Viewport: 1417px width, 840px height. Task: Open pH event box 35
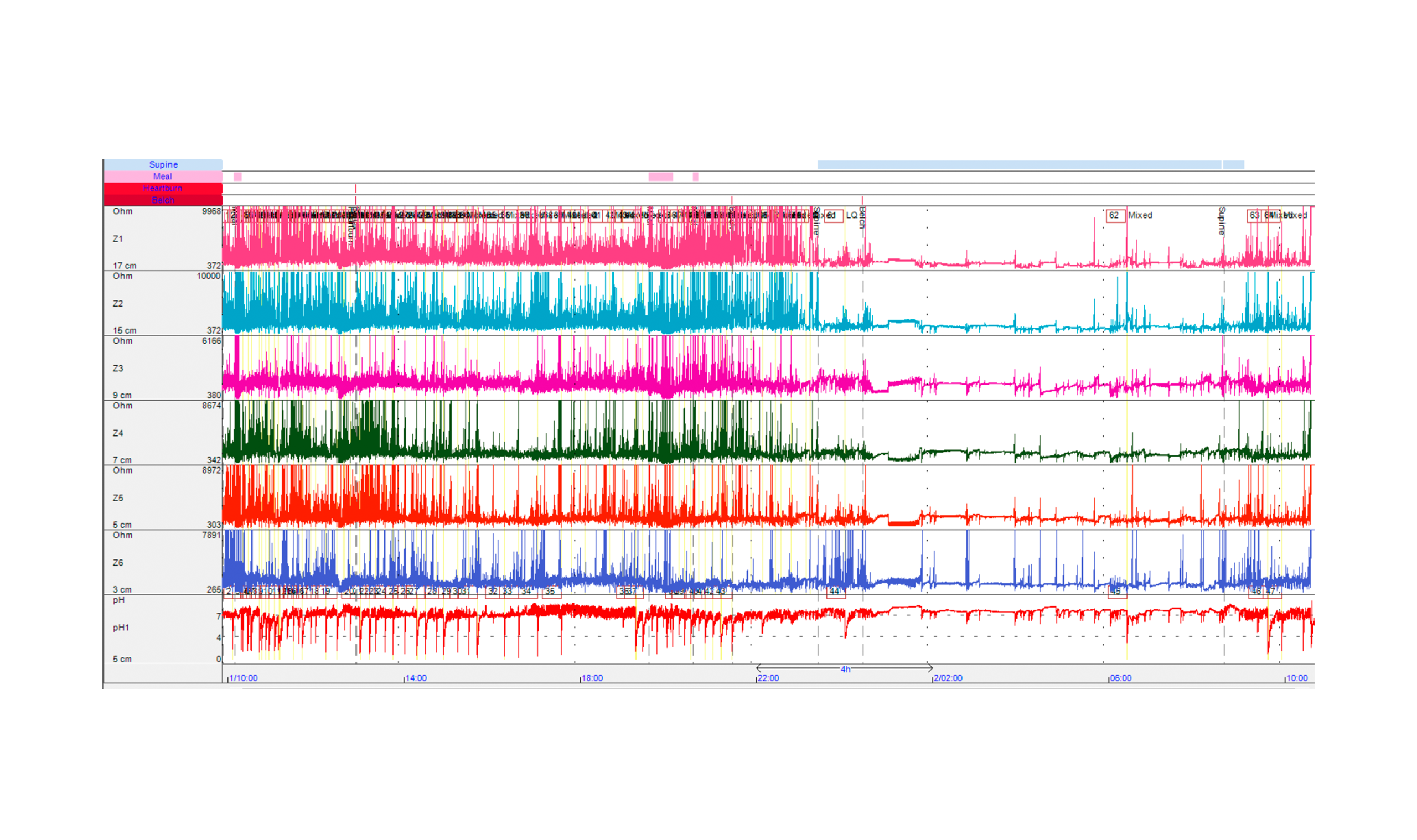coord(551,592)
